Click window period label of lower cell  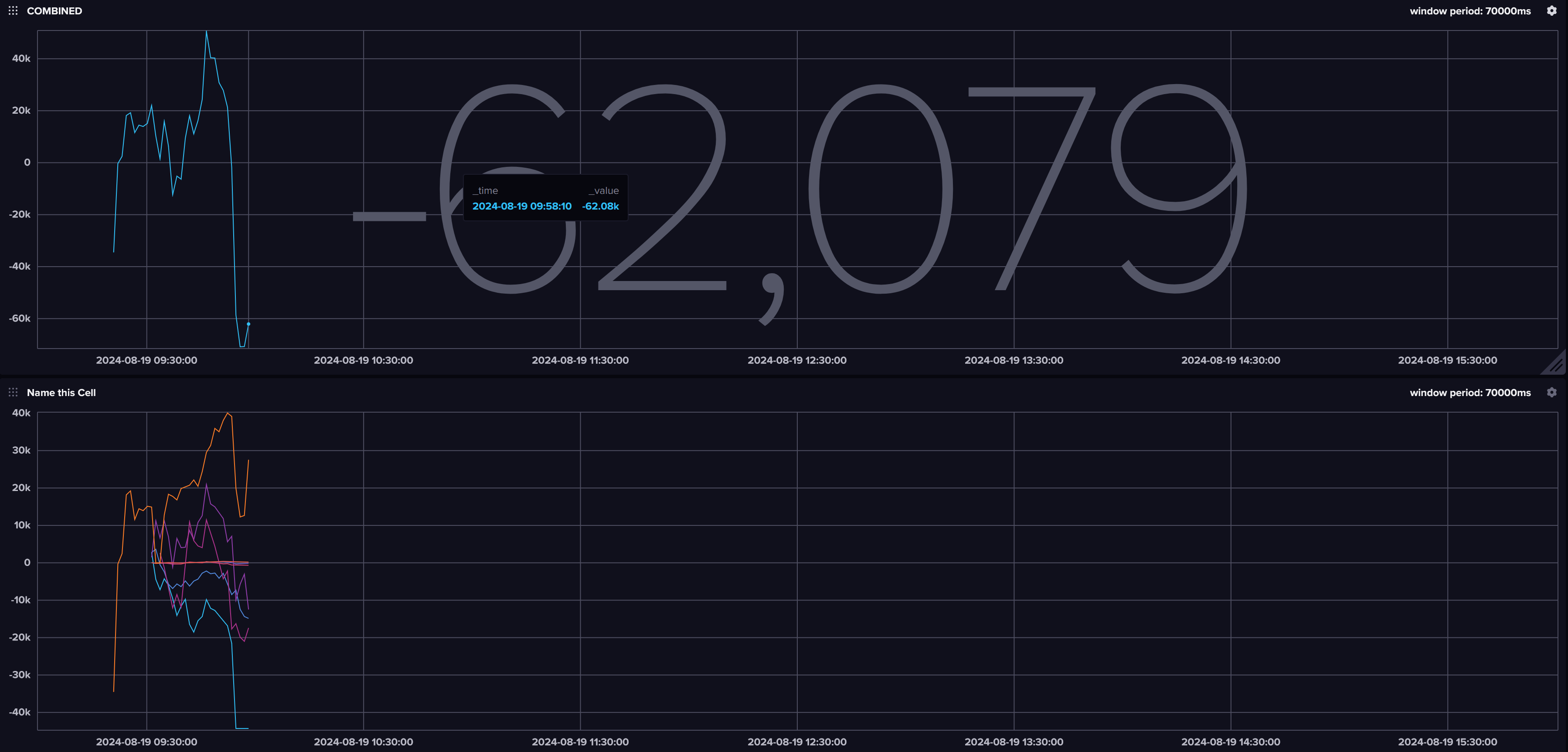(1470, 393)
